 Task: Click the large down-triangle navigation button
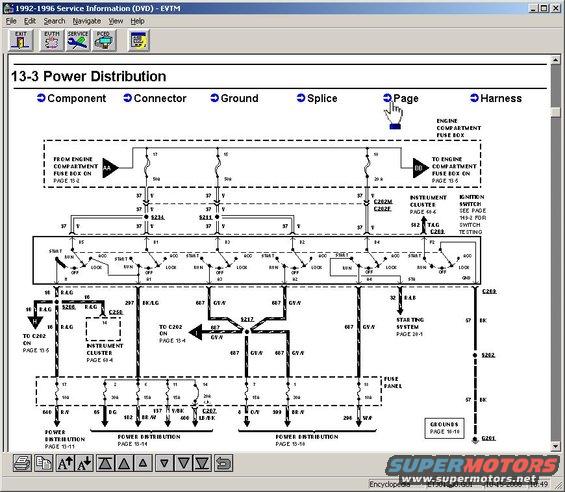click(183, 463)
